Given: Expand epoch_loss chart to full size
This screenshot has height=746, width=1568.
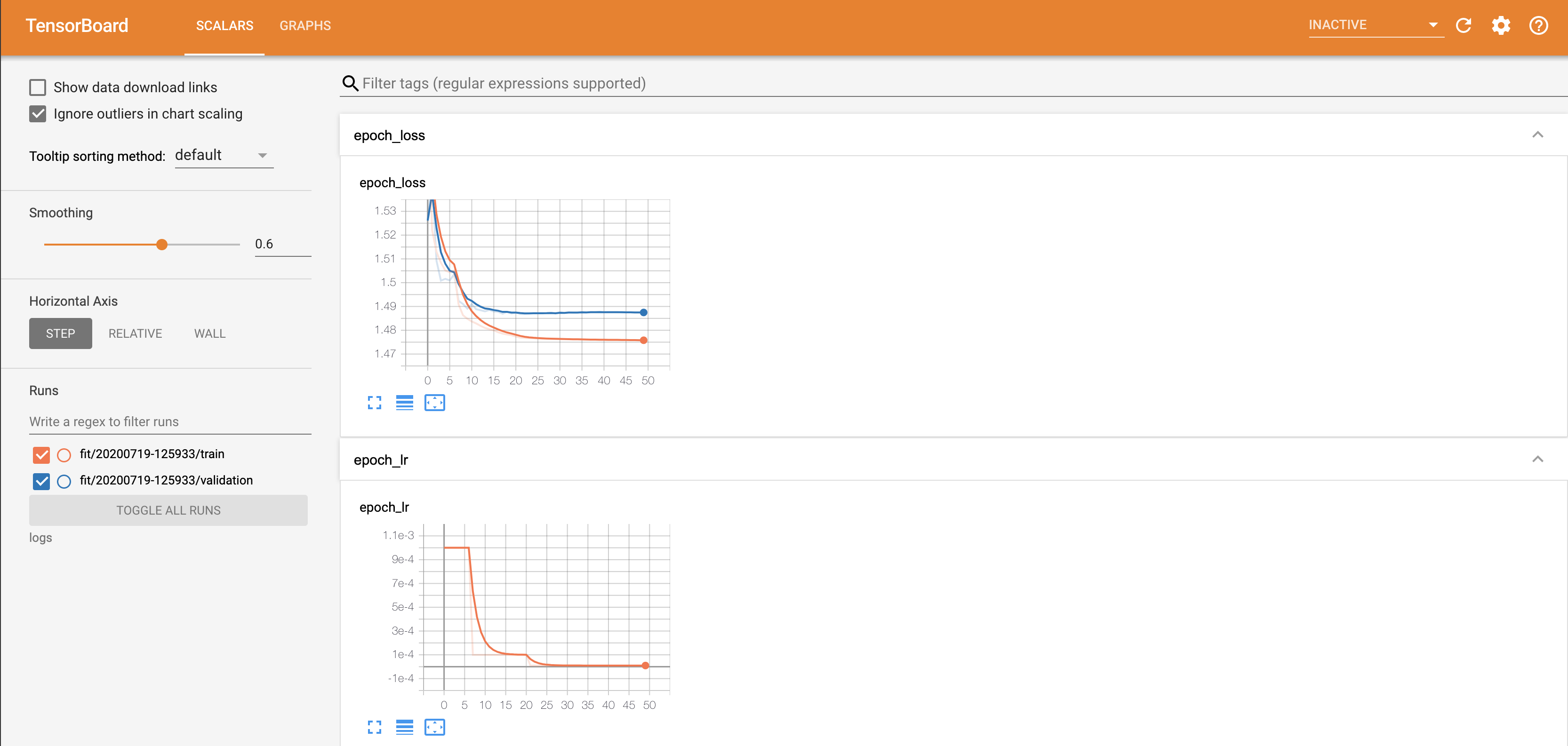Looking at the screenshot, I should point(374,403).
